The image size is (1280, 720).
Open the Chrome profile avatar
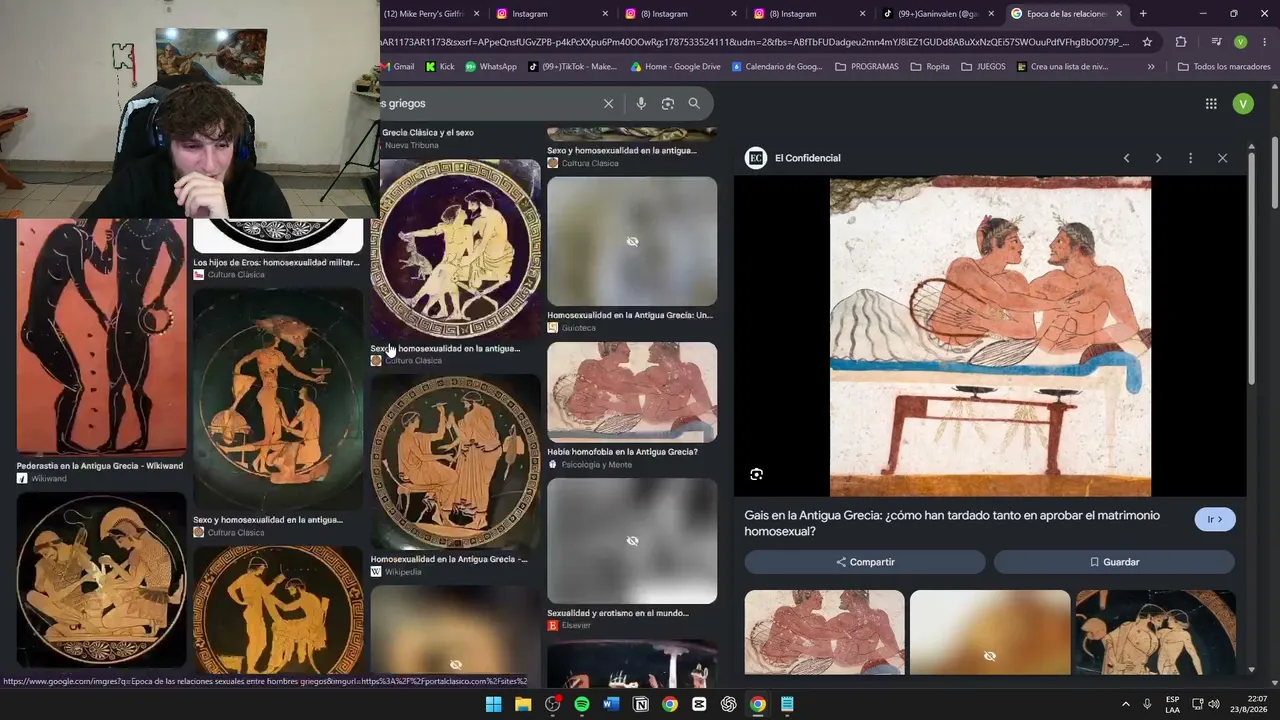(x=1240, y=42)
